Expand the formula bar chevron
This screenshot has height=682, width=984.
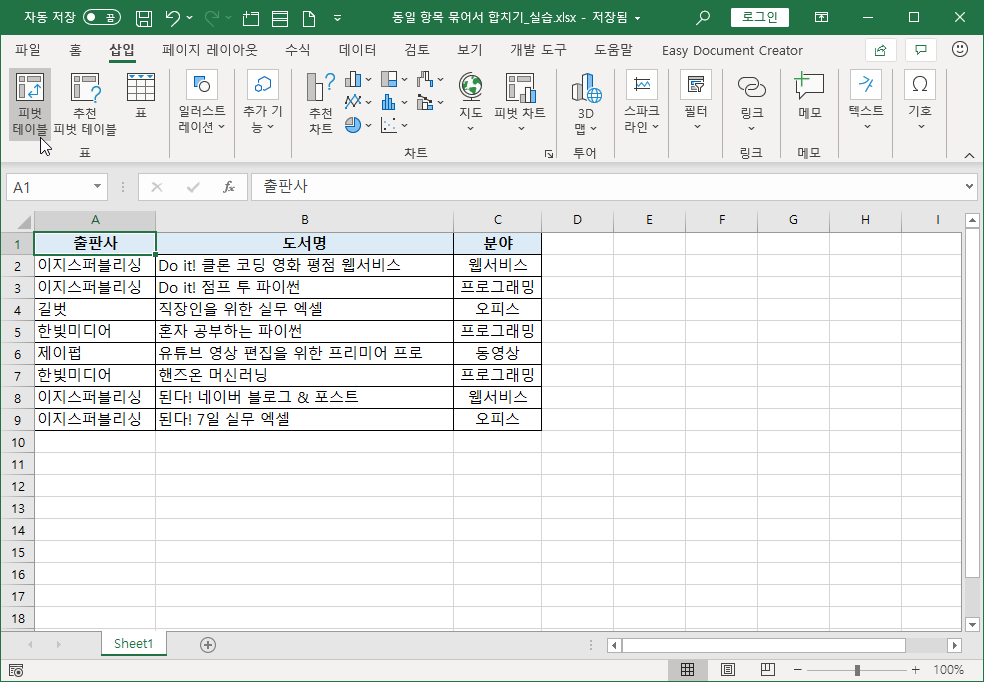970,186
